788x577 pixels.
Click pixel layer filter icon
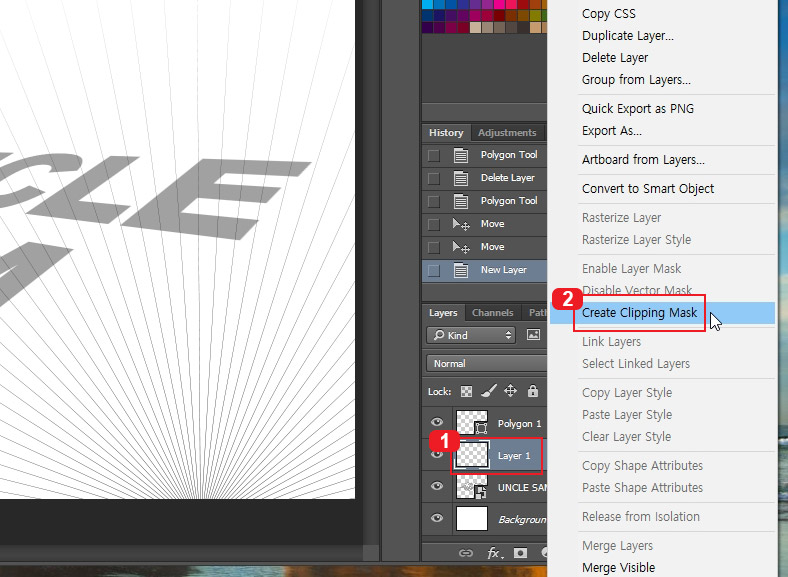click(533, 335)
